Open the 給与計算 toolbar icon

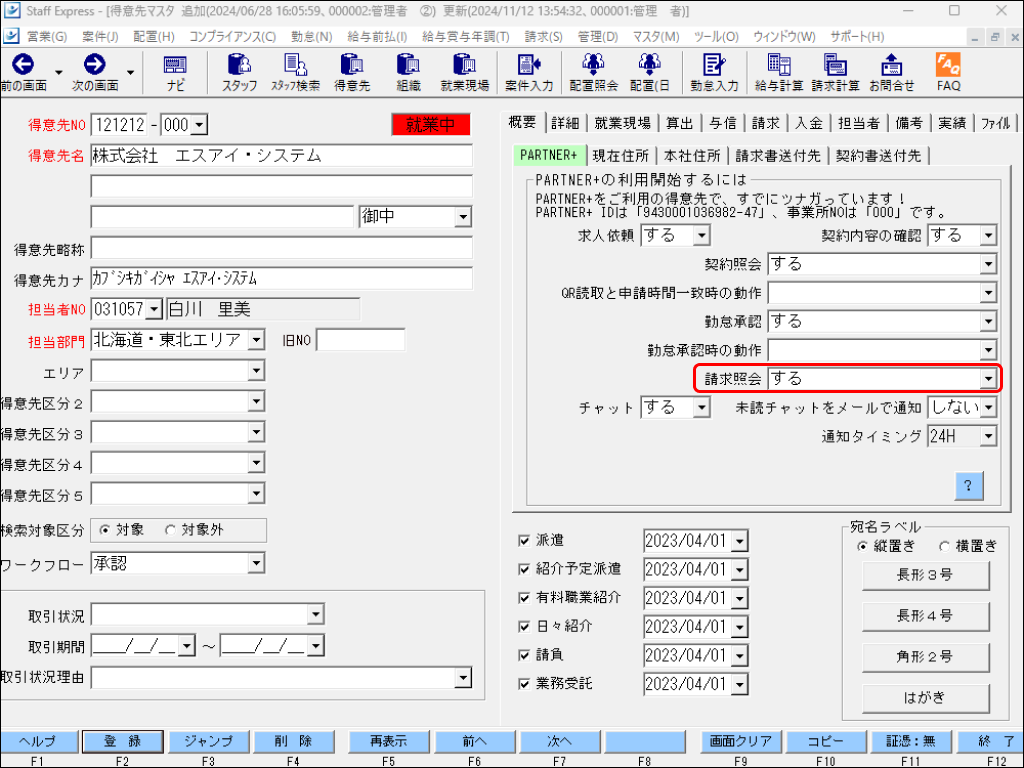[x=778, y=72]
